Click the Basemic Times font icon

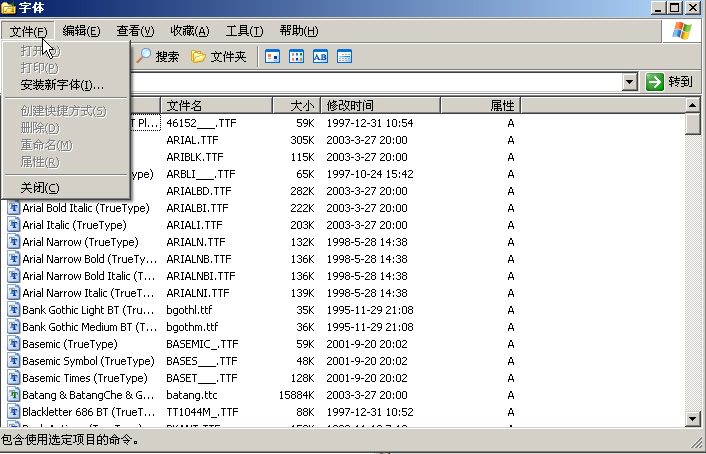14,378
